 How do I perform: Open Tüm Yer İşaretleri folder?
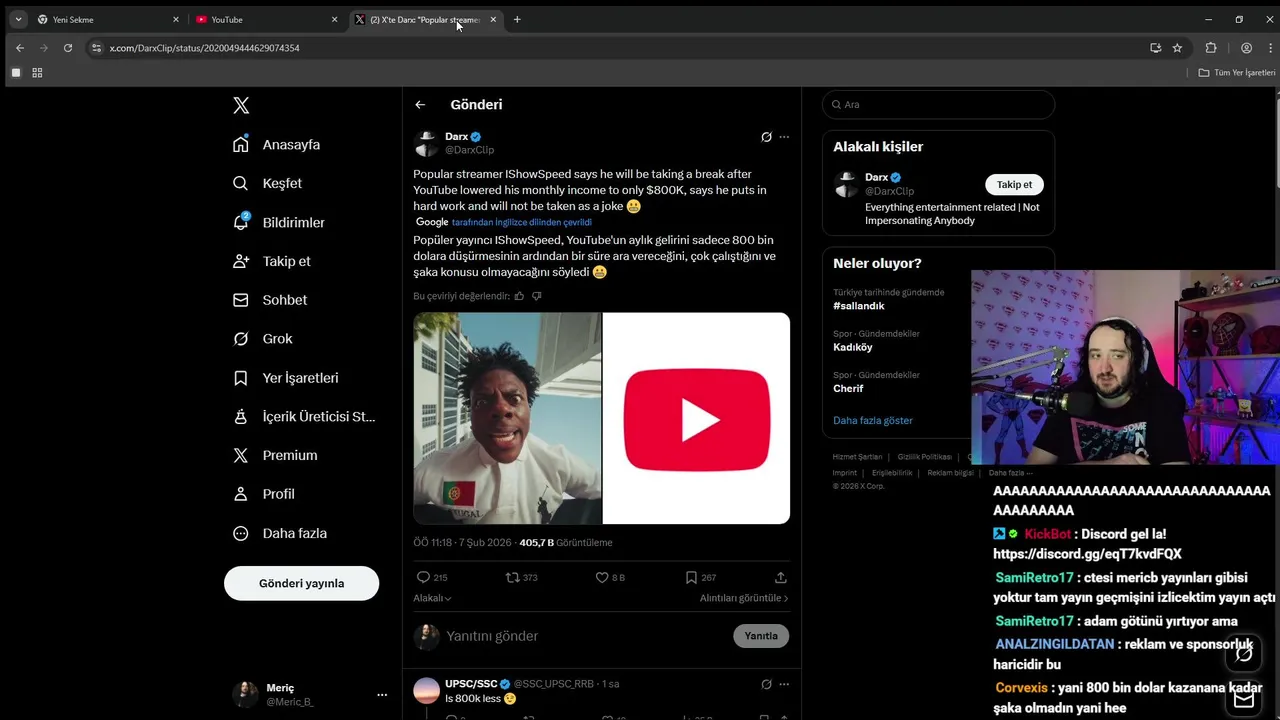click(x=1237, y=73)
